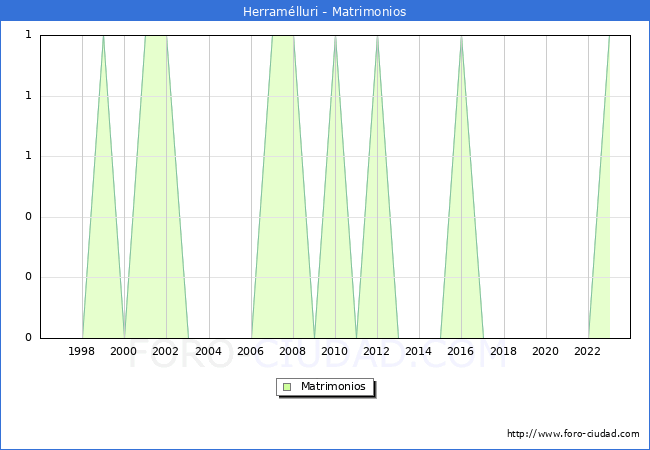
Task: Click the 2023 data peak at chart top
Action: point(609,37)
